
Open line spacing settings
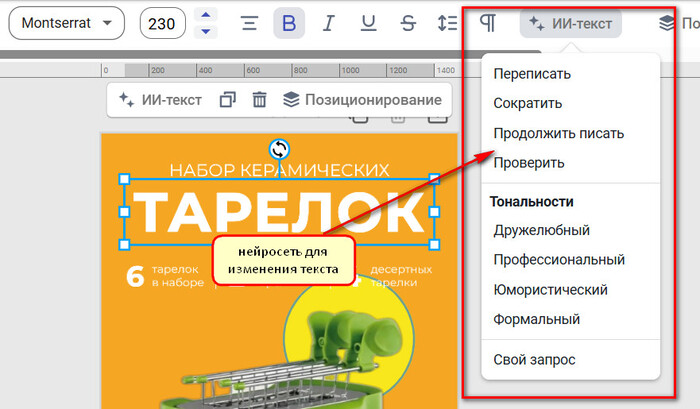446,23
